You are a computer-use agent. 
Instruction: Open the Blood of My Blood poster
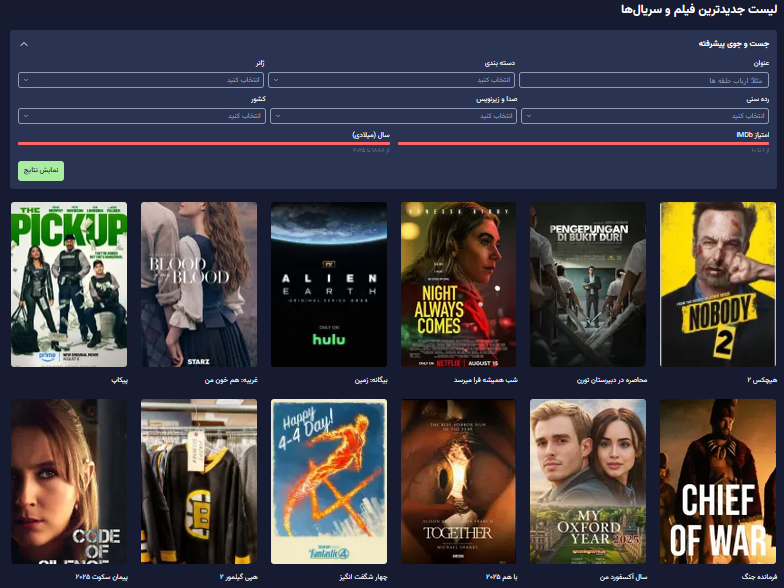pyautogui.click(x=199, y=284)
